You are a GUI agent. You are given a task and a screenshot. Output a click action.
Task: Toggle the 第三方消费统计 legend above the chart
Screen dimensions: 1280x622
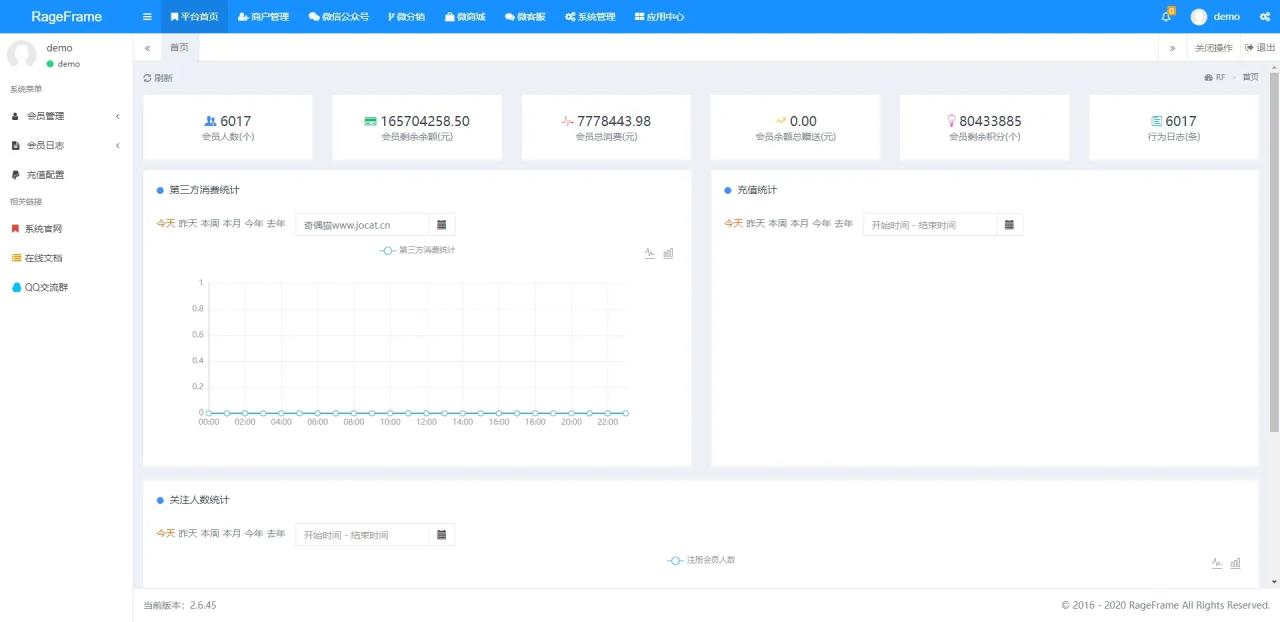point(416,250)
